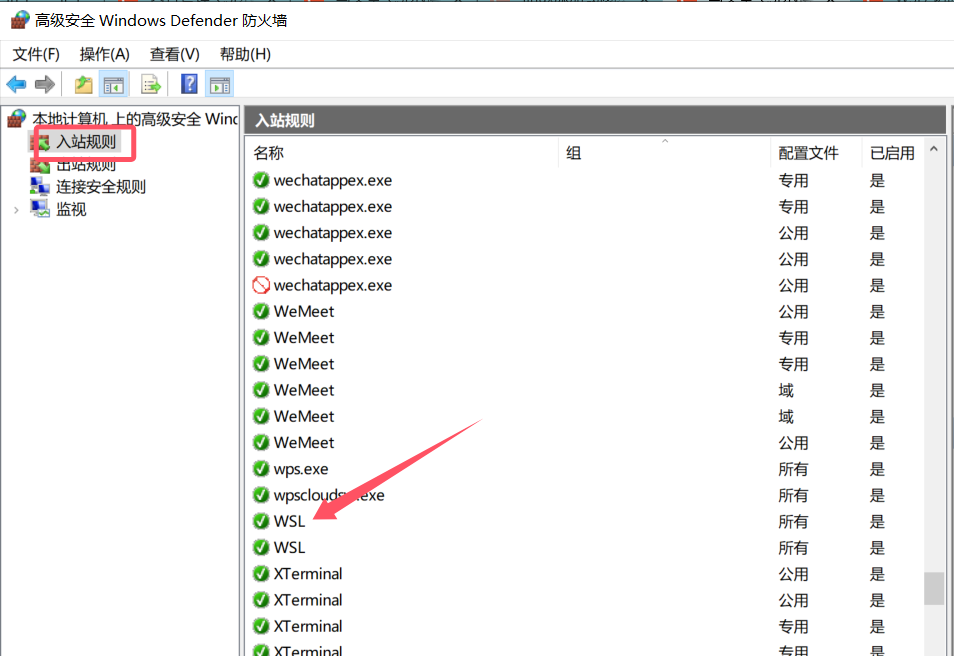Click the 入站规则 panel header

[x=595, y=120]
